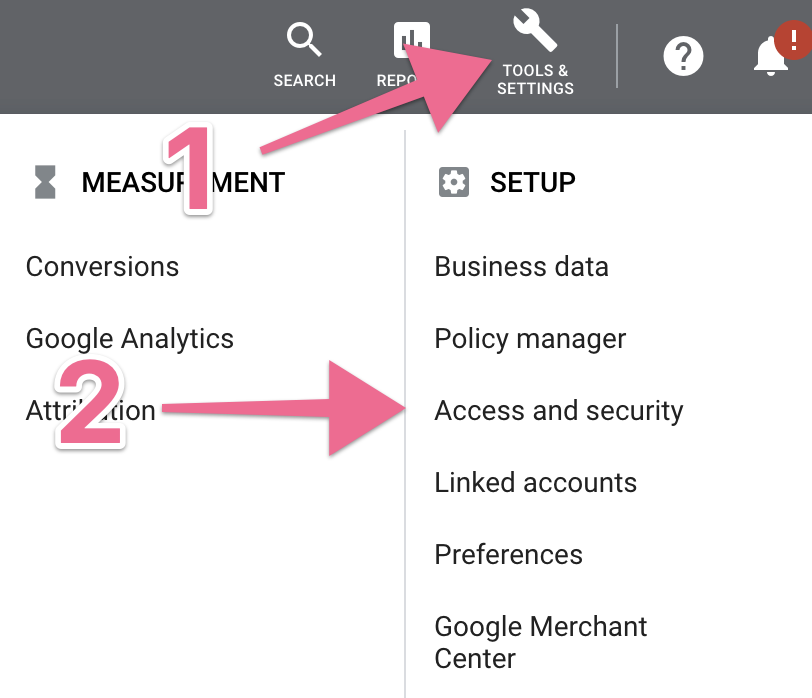This screenshot has height=698, width=812.
Task: Click the Setup gear icon
Action: pos(454,182)
